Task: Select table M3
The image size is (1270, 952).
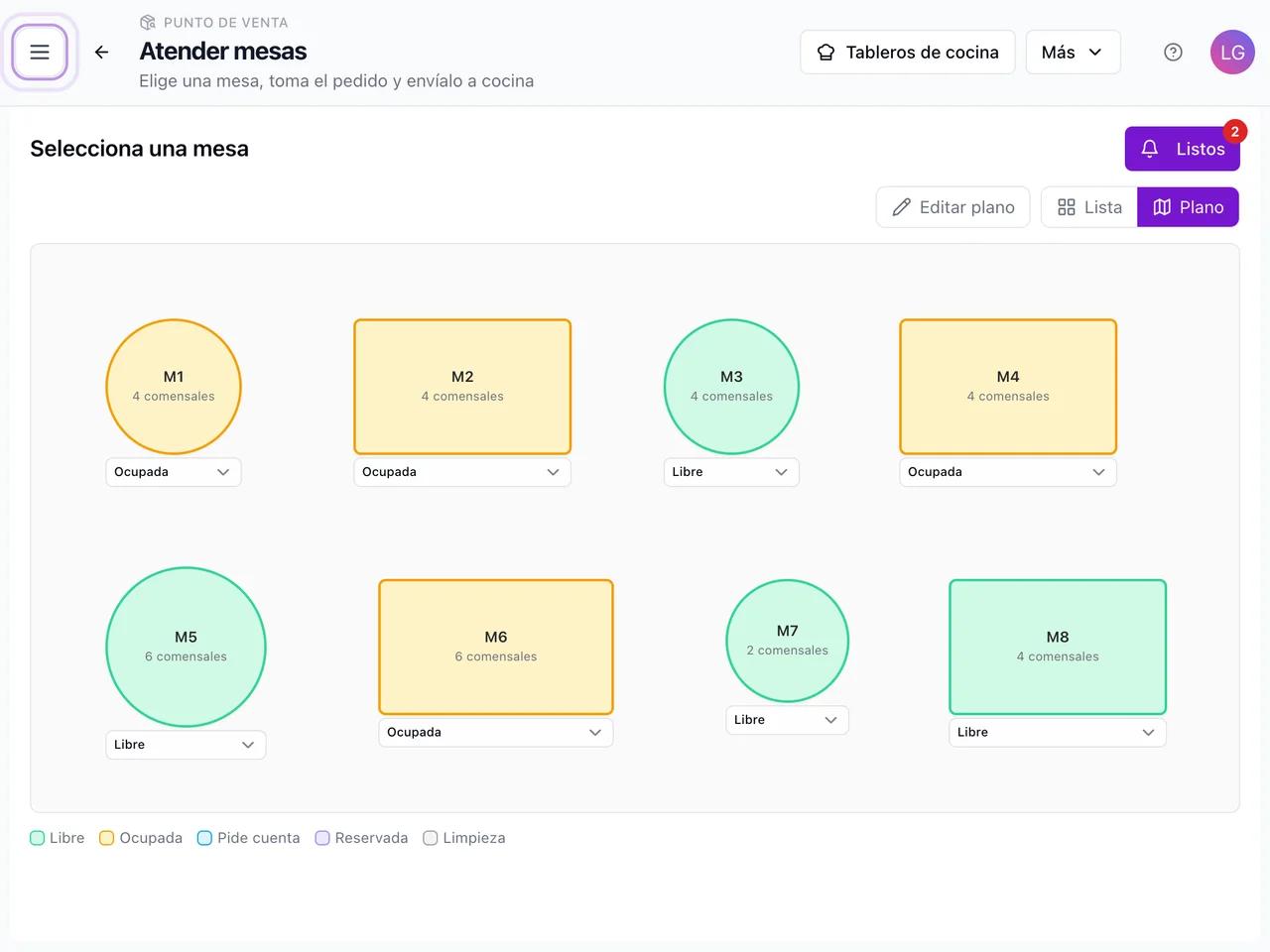Action: point(731,387)
